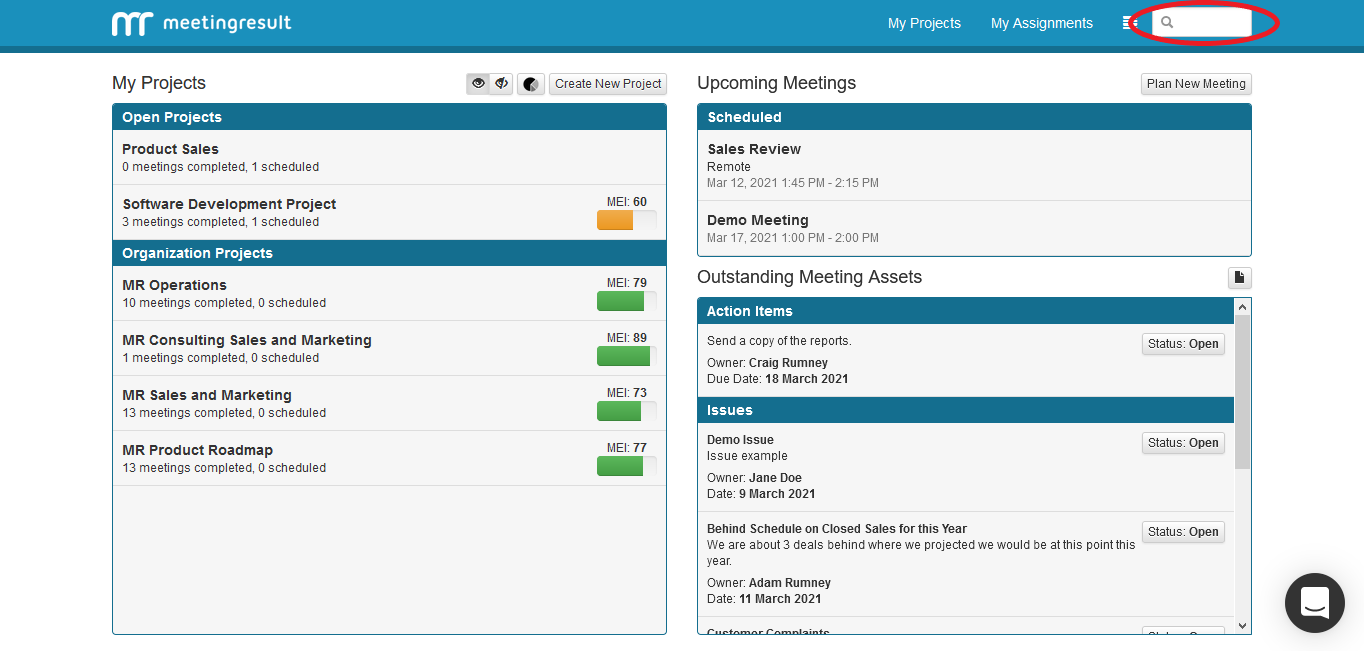Open Status dropdown for Send a copy item

[x=1183, y=344]
